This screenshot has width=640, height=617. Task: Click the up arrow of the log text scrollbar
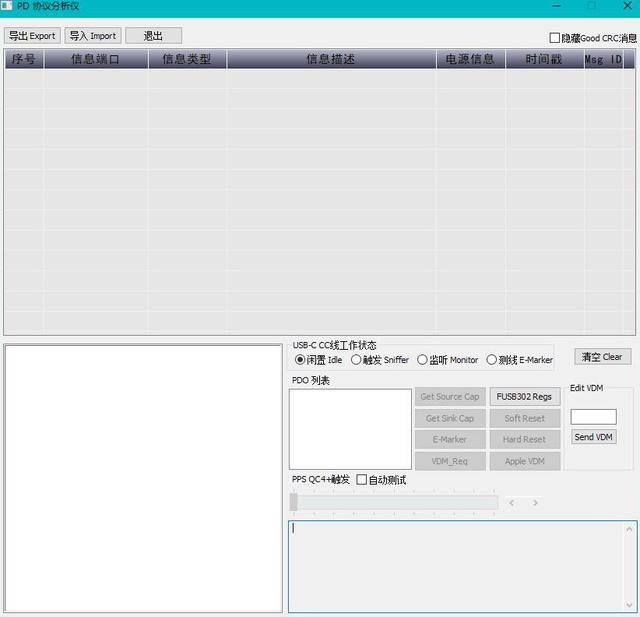point(629,529)
